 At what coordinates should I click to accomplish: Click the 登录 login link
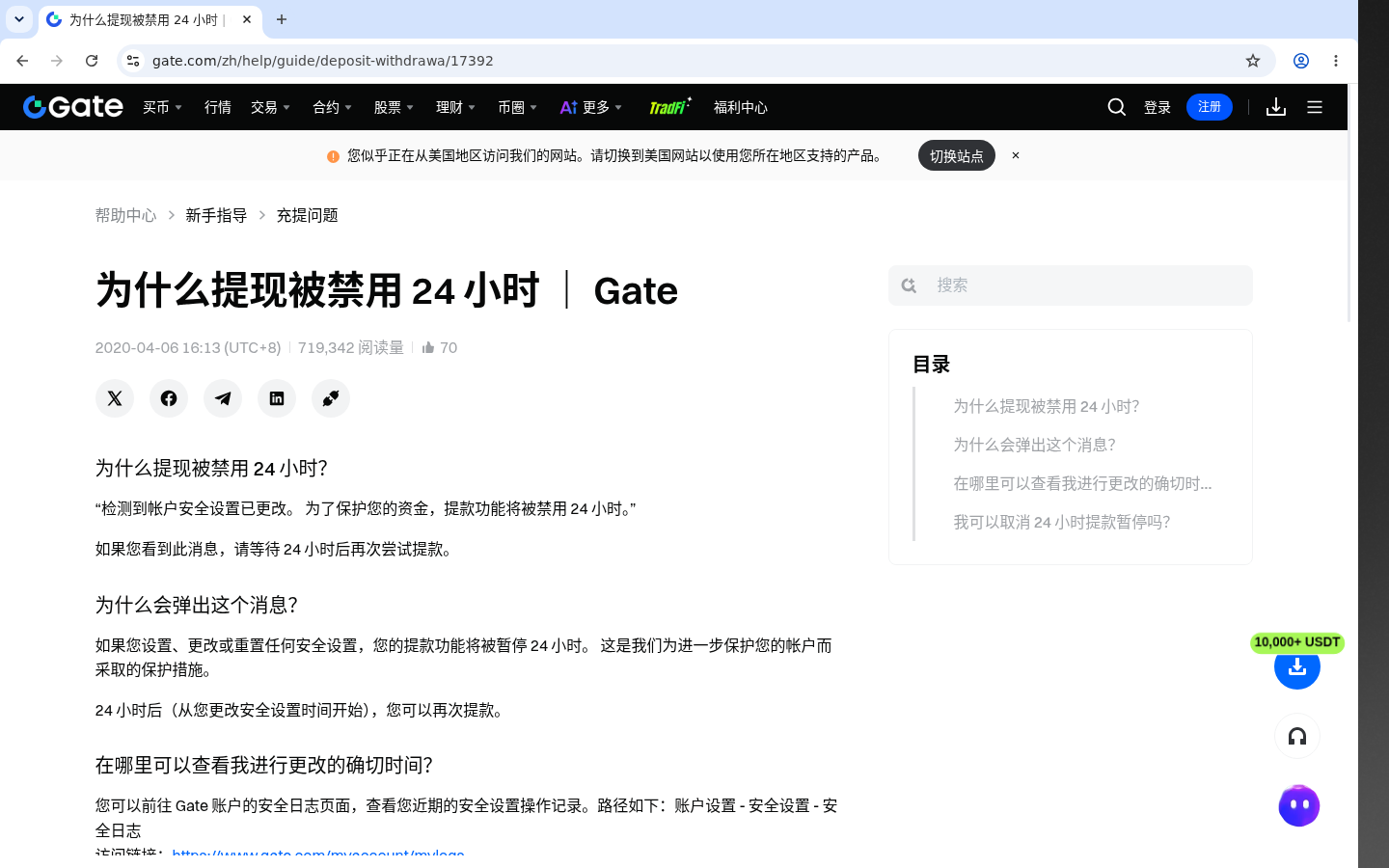(x=1157, y=107)
